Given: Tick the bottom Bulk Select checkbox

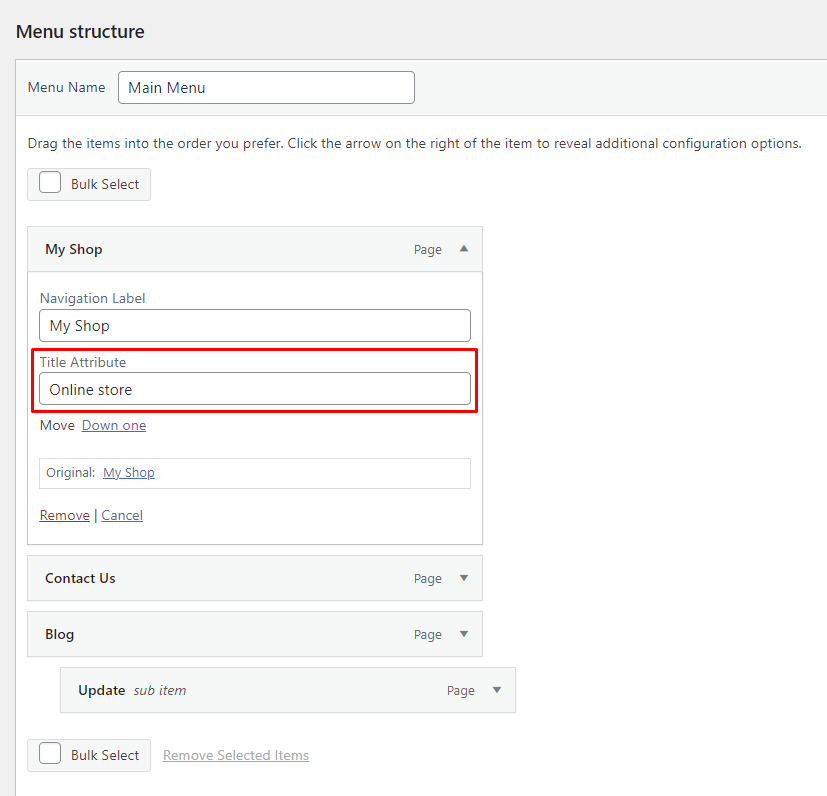Looking at the screenshot, I should [x=50, y=755].
